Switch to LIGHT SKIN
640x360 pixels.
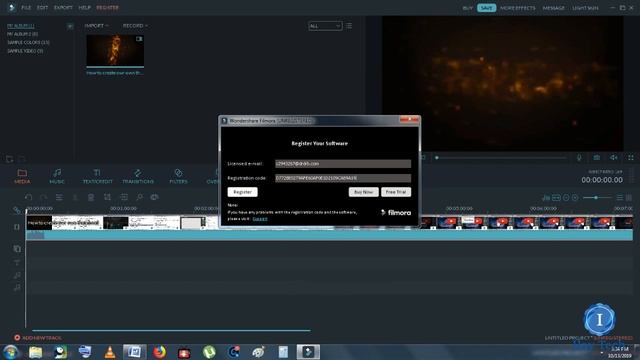(585, 8)
